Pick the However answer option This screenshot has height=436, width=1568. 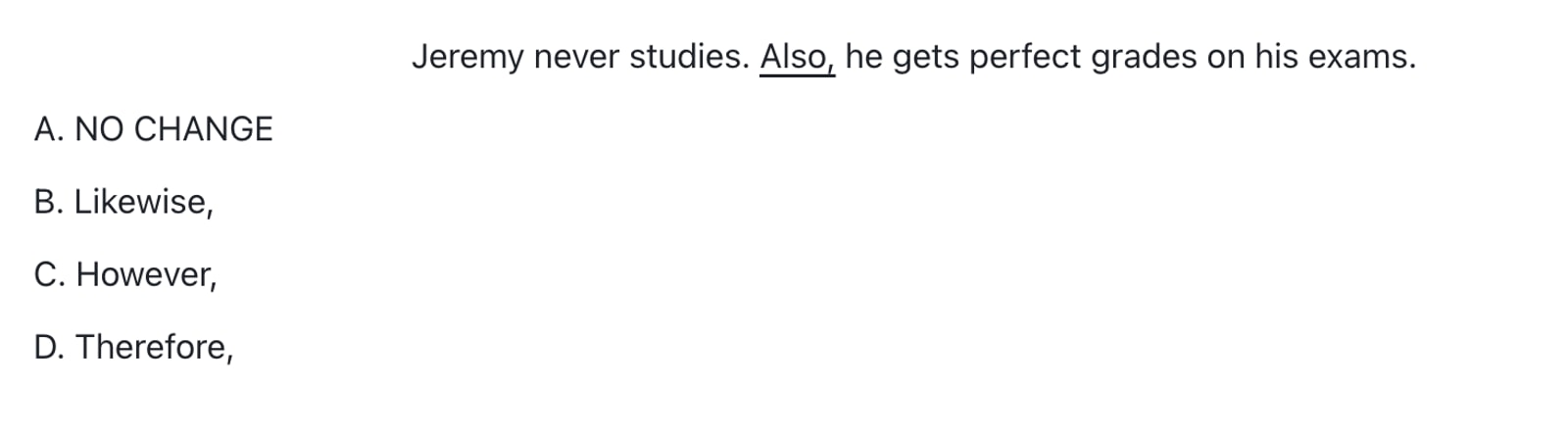point(125,274)
